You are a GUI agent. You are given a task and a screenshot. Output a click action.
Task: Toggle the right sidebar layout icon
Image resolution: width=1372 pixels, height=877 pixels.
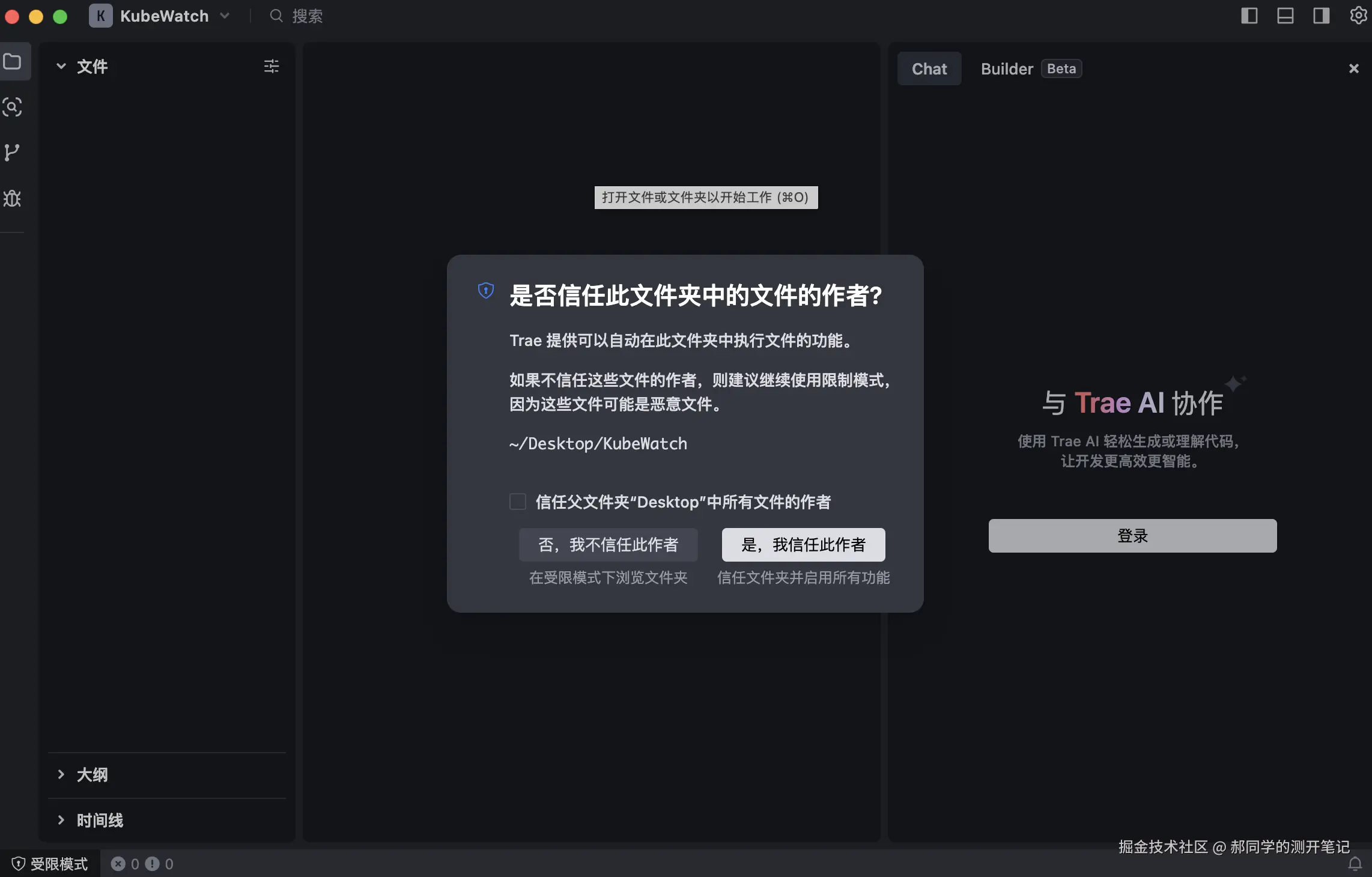click(x=1322, y=16)
